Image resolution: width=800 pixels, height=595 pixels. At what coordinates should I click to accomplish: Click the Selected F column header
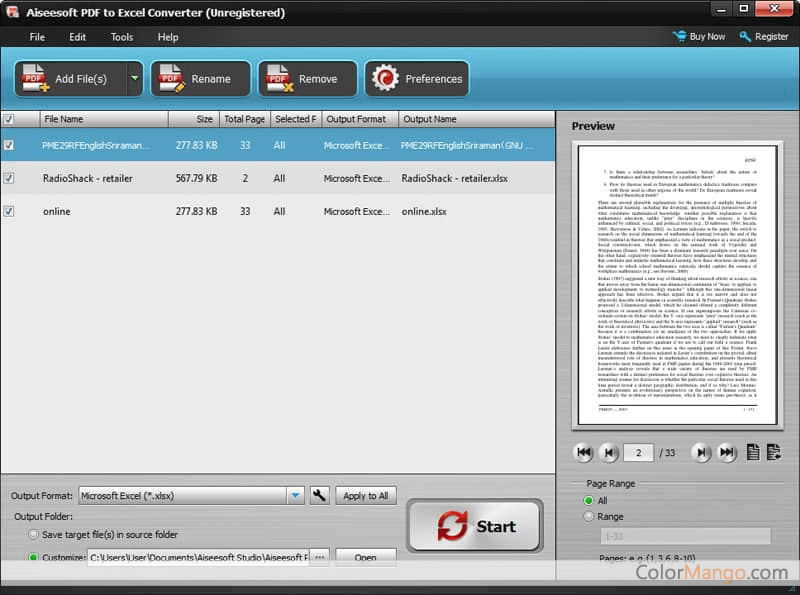point(296,119)
